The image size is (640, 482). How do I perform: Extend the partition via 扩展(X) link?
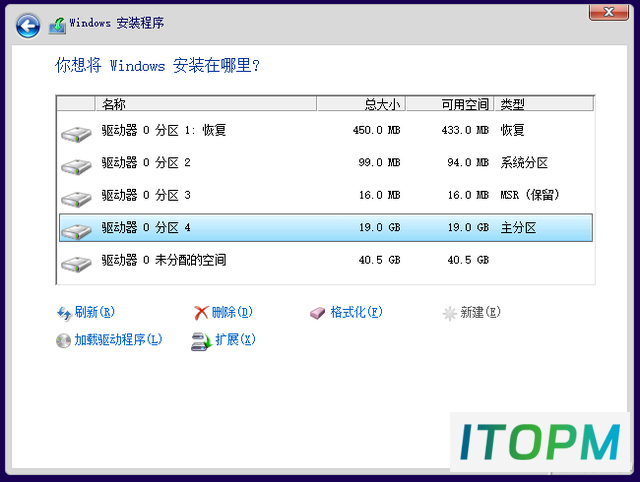pyautogui.click(x=236, y=340)
